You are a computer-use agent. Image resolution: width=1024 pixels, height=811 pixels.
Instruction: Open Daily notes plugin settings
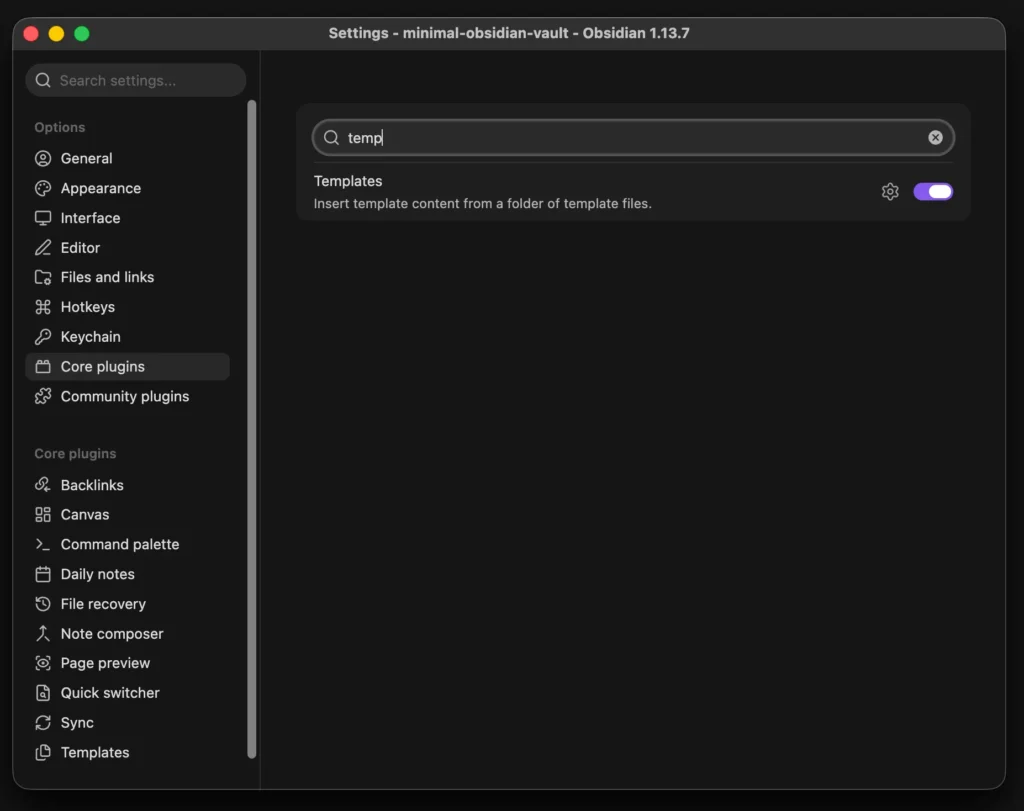point(127,574)
